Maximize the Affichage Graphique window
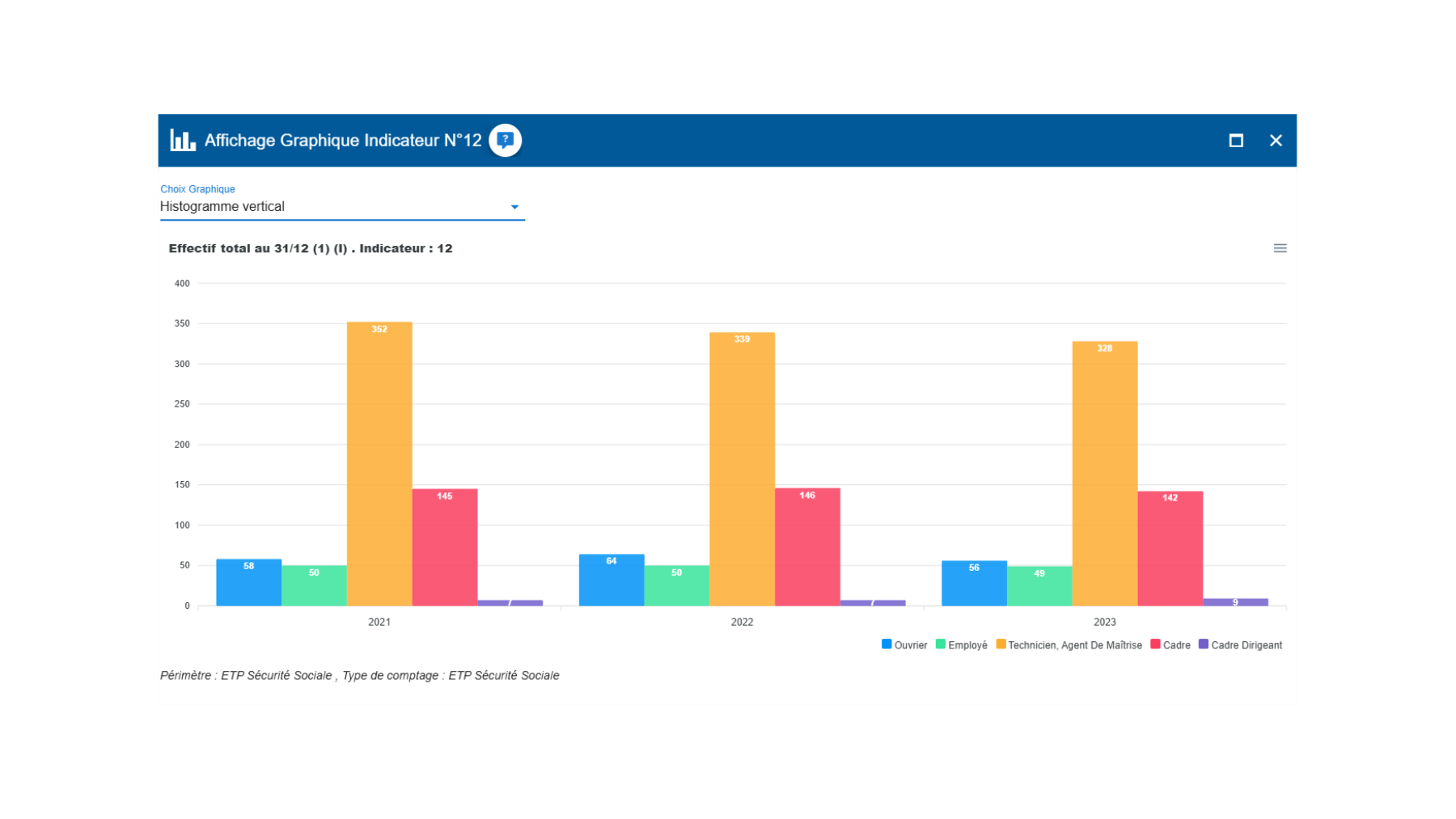Screen dimensions: 1456x819 tap(1236, 141)
